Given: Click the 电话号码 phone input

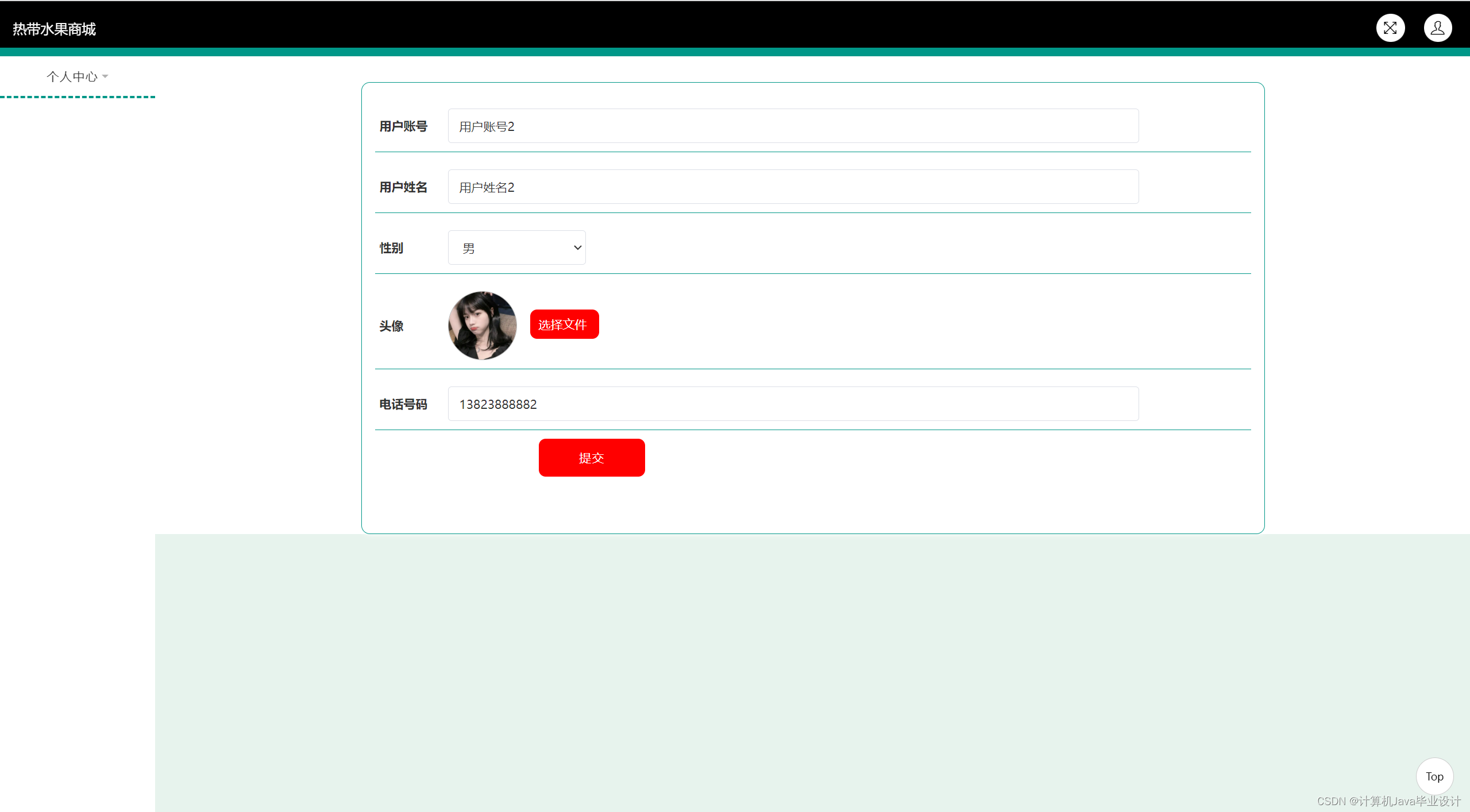Looking at the screenshot, I should (x=793, y=404).
